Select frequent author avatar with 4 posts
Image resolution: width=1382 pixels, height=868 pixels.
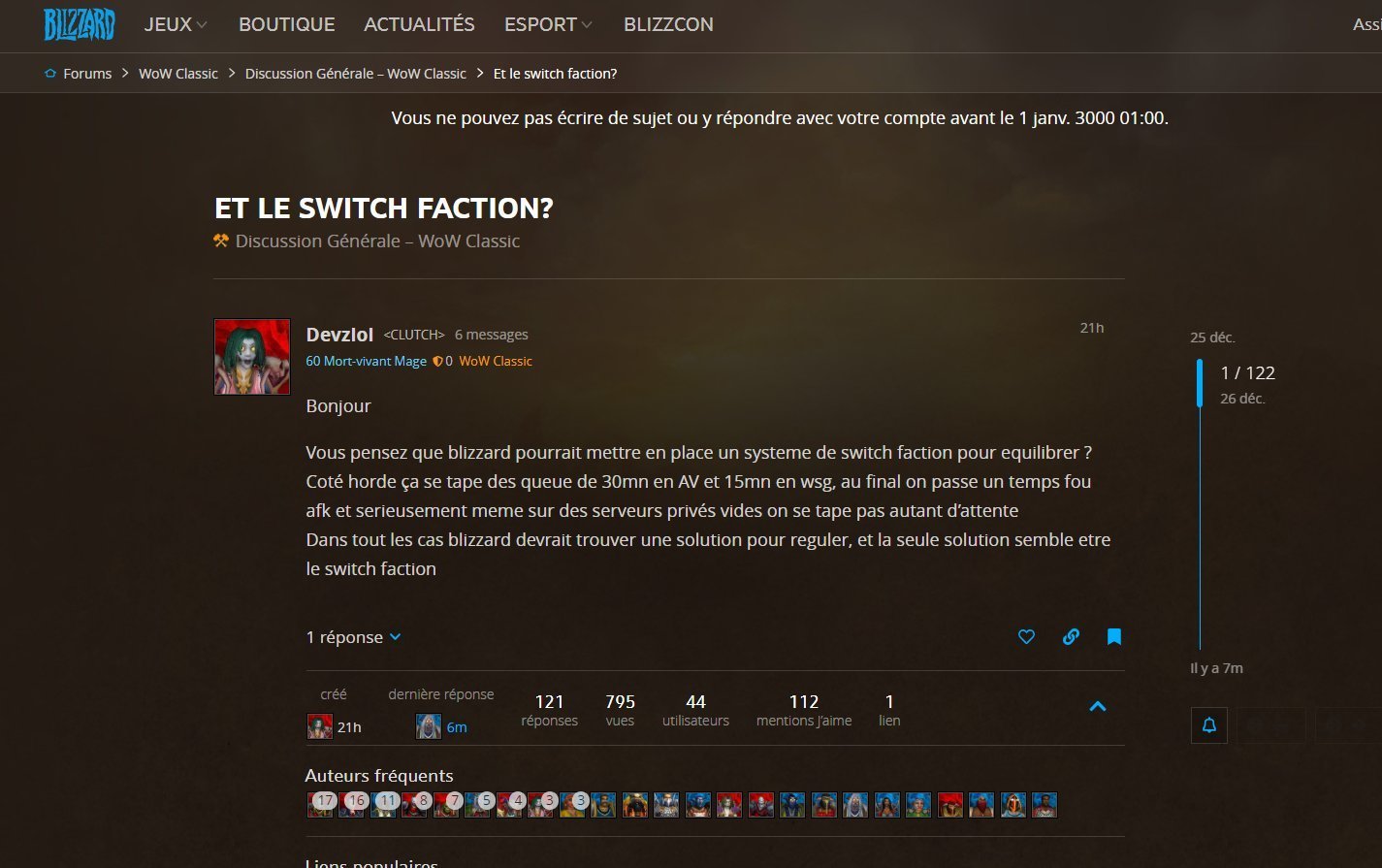[510, 805]
